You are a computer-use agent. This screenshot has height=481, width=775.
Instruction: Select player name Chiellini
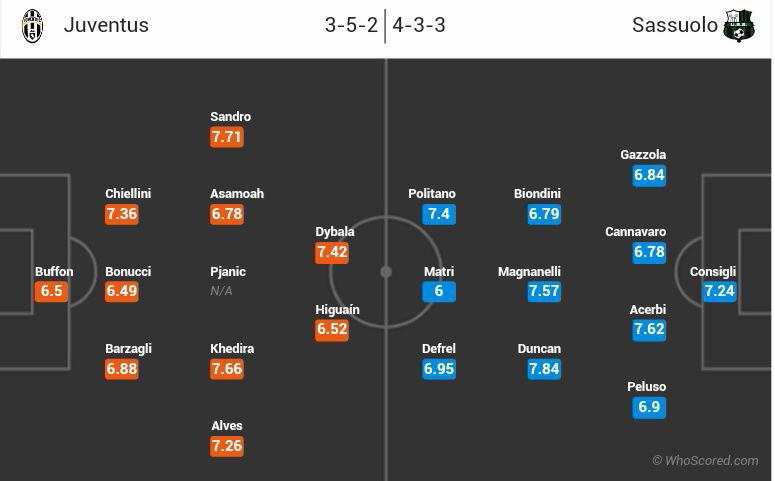(128, 194)
